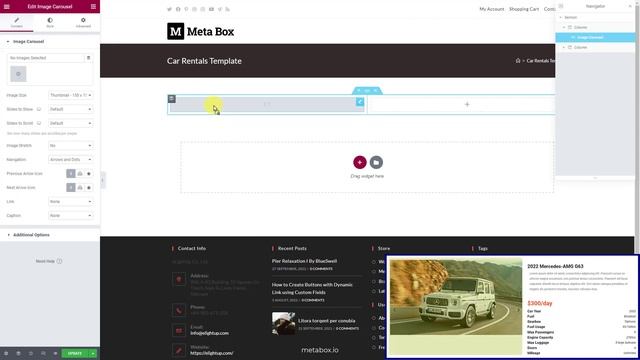The width and height of the screenshot is (640, 360).
Task: Click the Mercedes-AMG G63 preview thumbnail image
Action: [x=456, y=297]
